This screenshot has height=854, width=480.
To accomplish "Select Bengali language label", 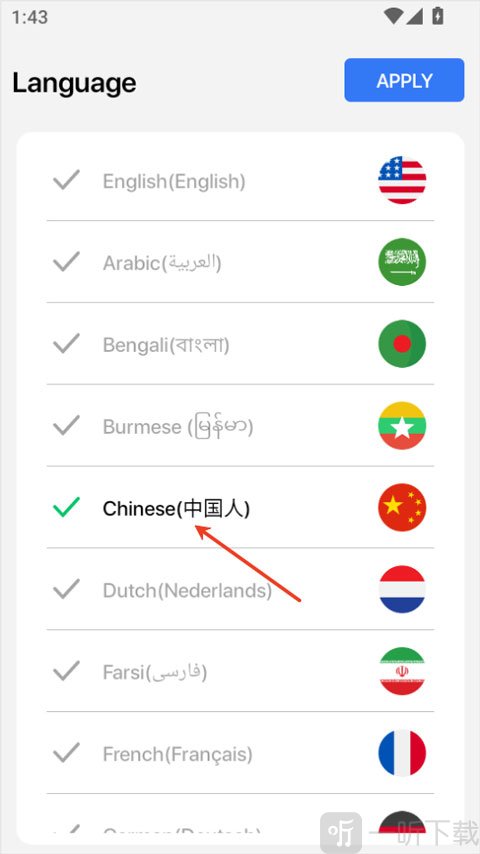I will (x=166, y=345).
